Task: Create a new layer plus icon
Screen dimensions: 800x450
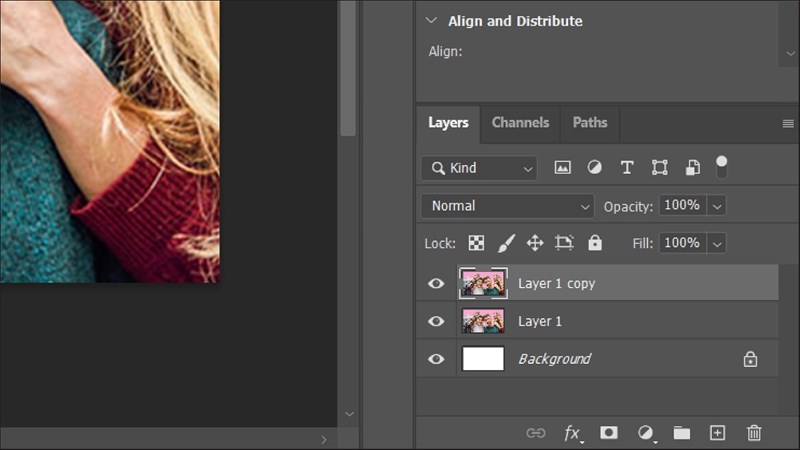Action: pyautogui.click(x=717, y=433)
